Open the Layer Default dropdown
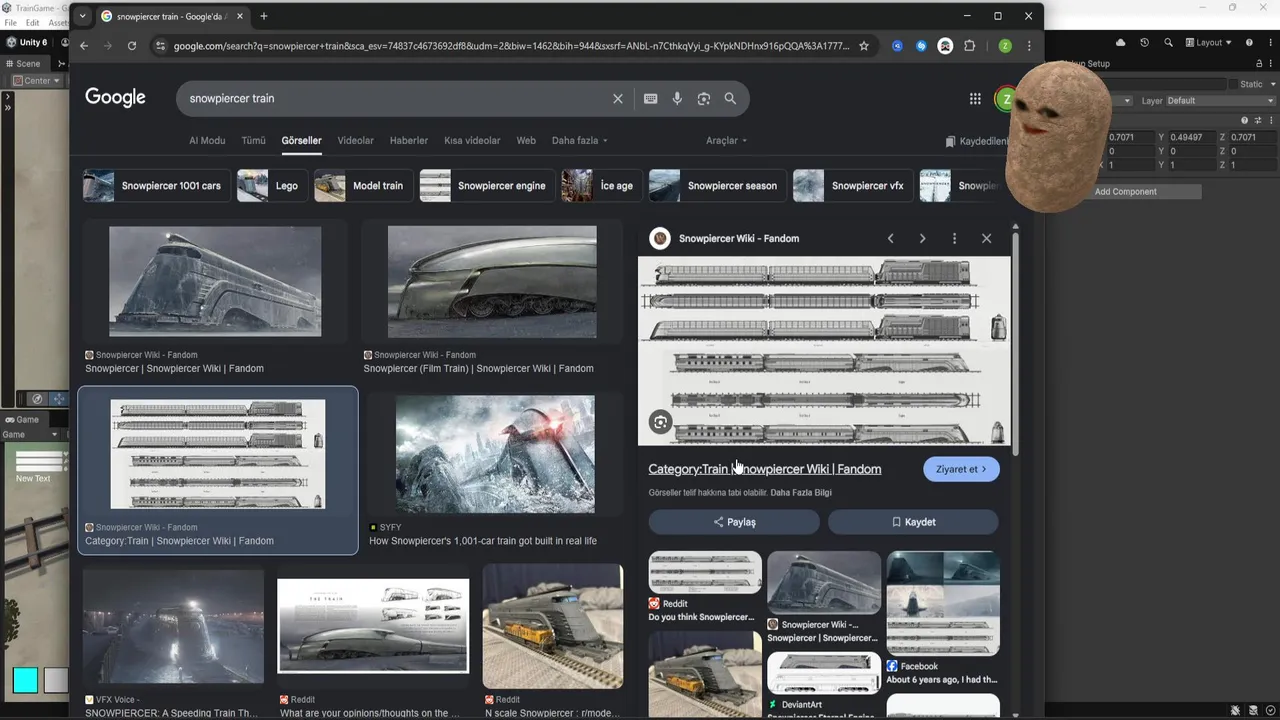 1220,100
